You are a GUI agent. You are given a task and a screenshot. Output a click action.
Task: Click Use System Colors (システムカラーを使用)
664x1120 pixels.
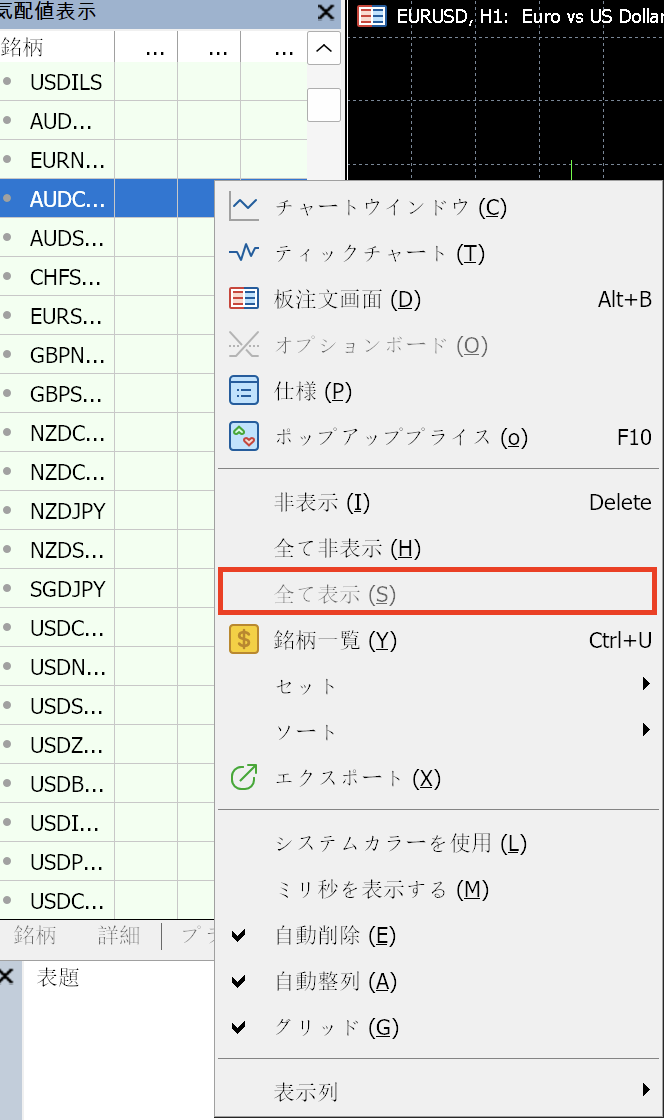point(400,843)
